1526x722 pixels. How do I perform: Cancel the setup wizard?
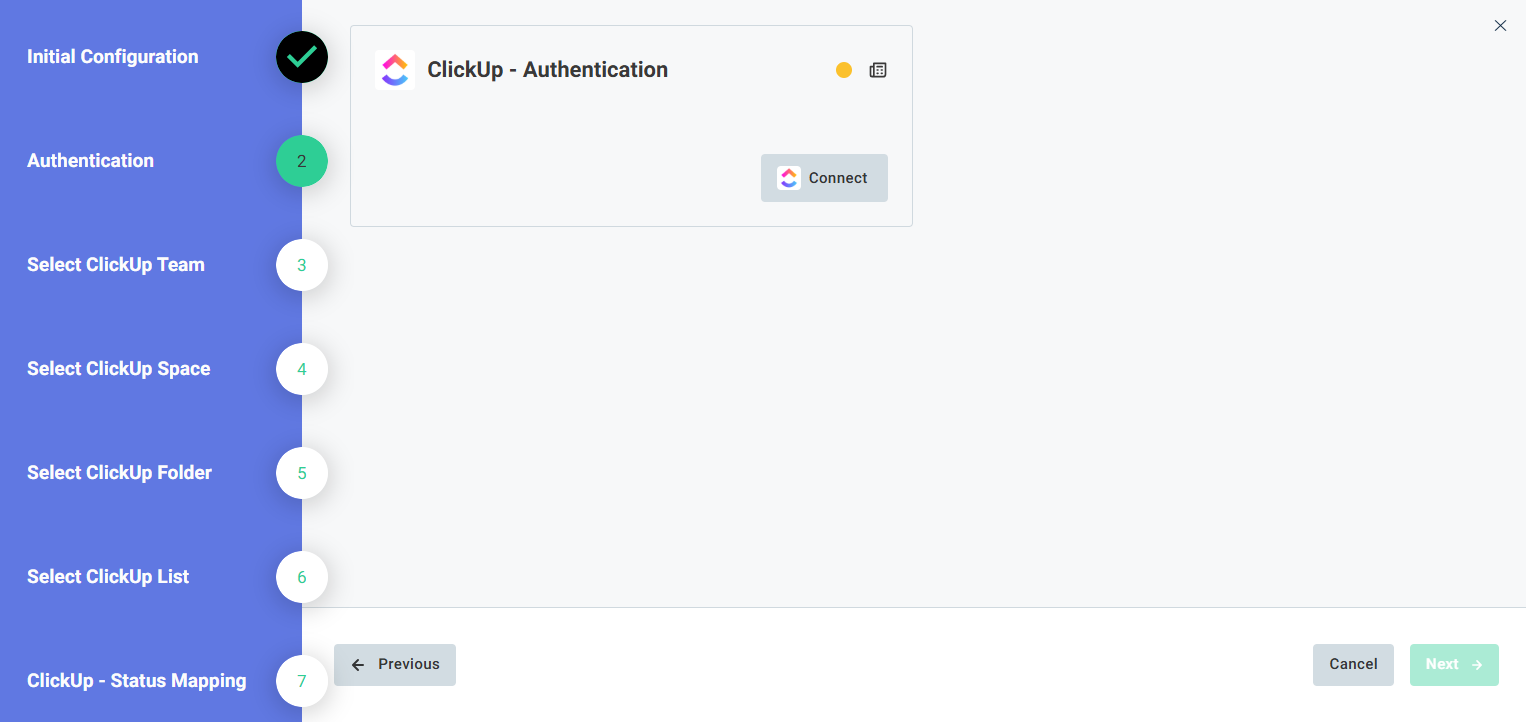coord(1353,665)
